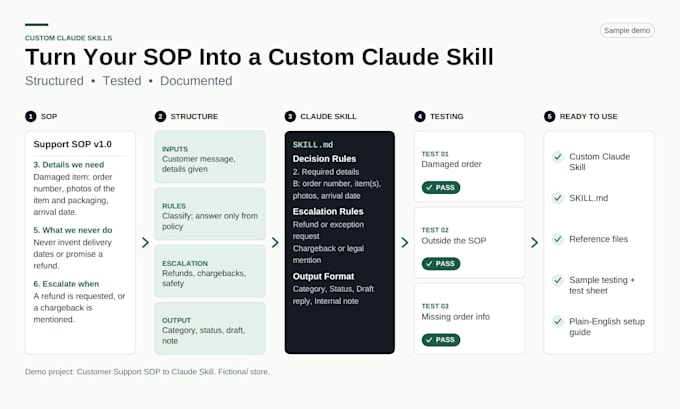Select the ESCALATION structure card
The width and height of the screenshot is (680, 409).
(x=210, y=271)
